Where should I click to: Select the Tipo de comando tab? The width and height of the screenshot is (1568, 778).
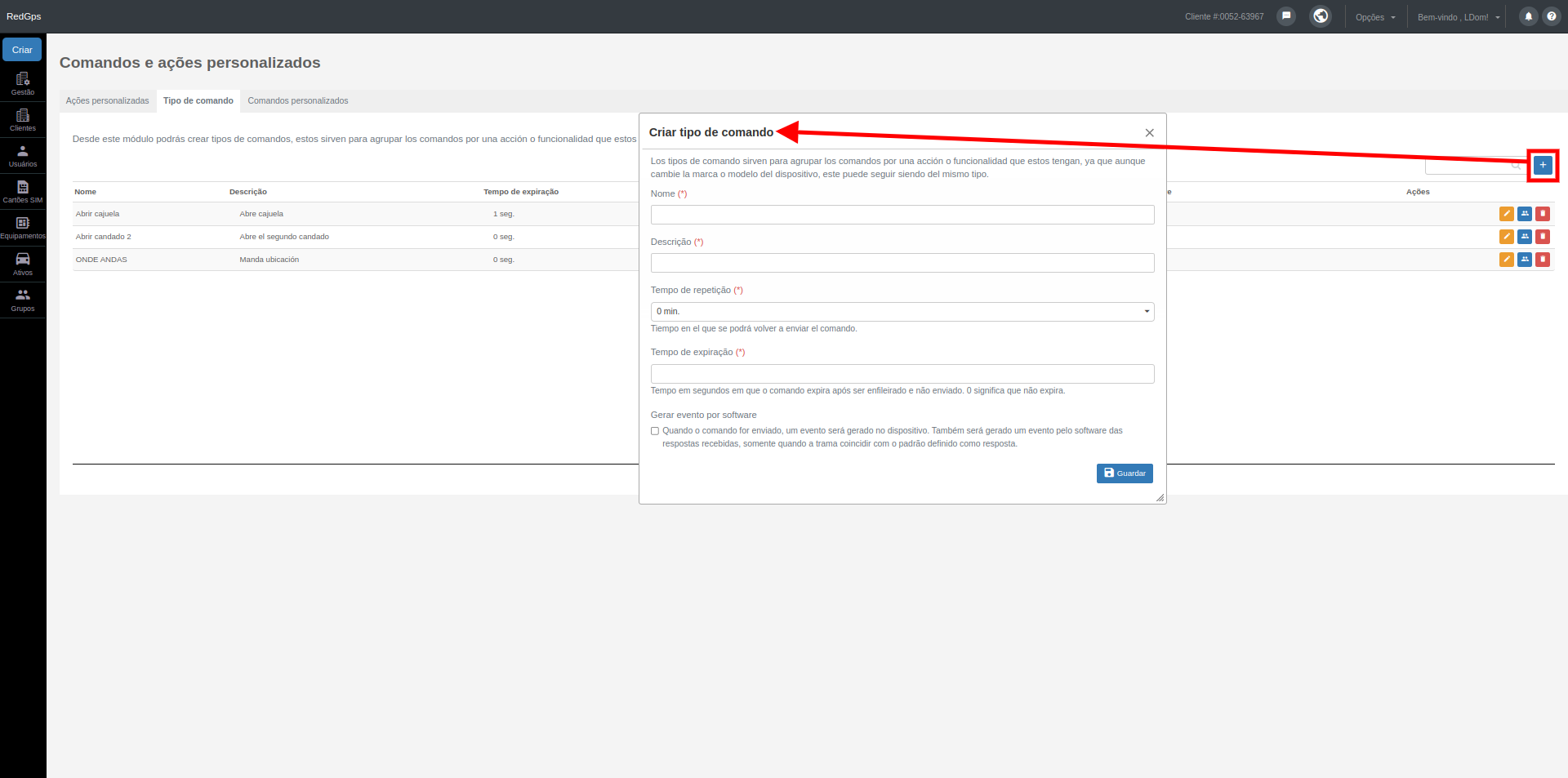[x=198, y=101]
